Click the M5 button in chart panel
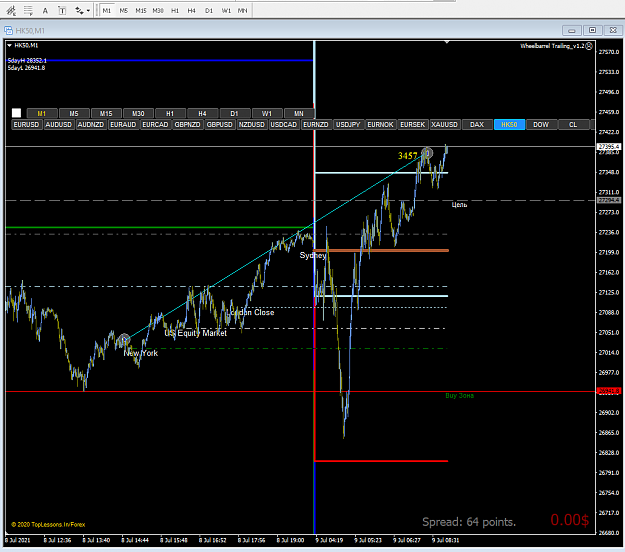The width and height of the screenshot is (625, 552). (x=74, y=114)
